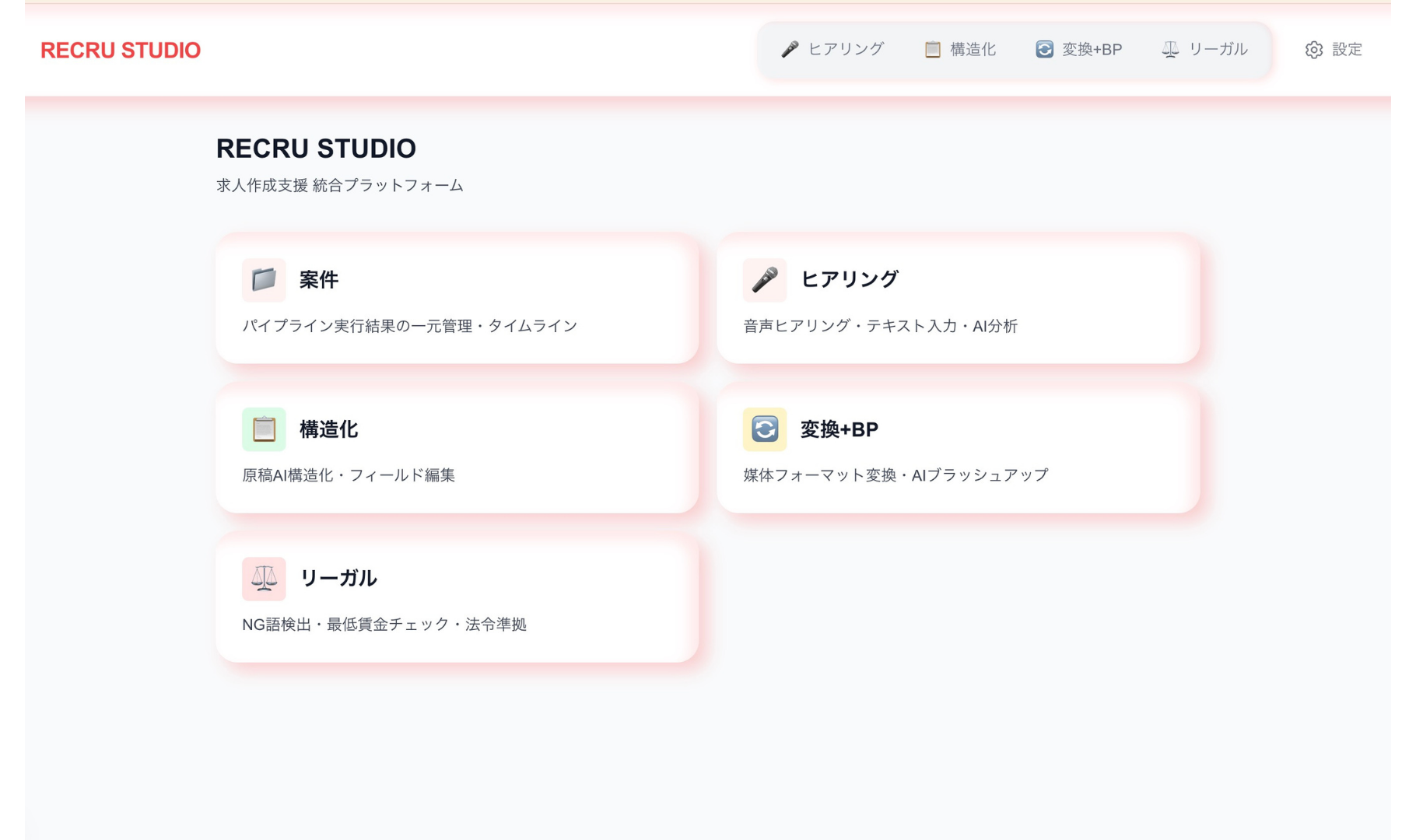Viewport: 1416px width, 840px height.
Task: Click the pen icon beside ヒアリング in top navigation
Action: click(789, 49)
